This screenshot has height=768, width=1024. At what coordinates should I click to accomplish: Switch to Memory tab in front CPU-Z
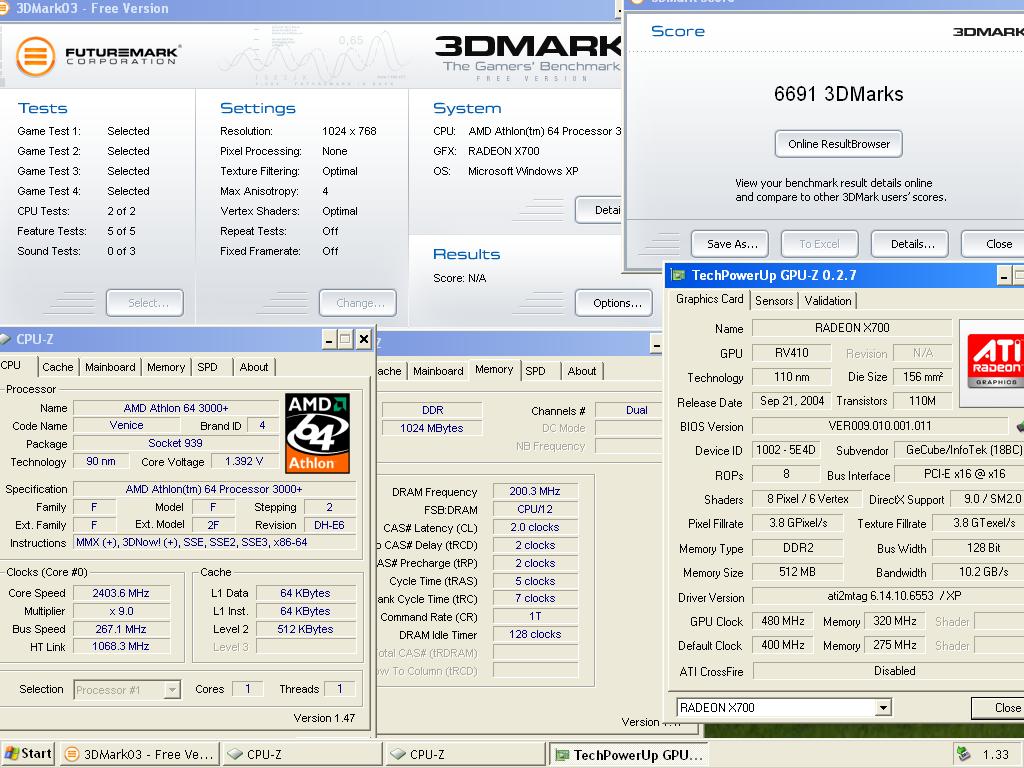166,367
